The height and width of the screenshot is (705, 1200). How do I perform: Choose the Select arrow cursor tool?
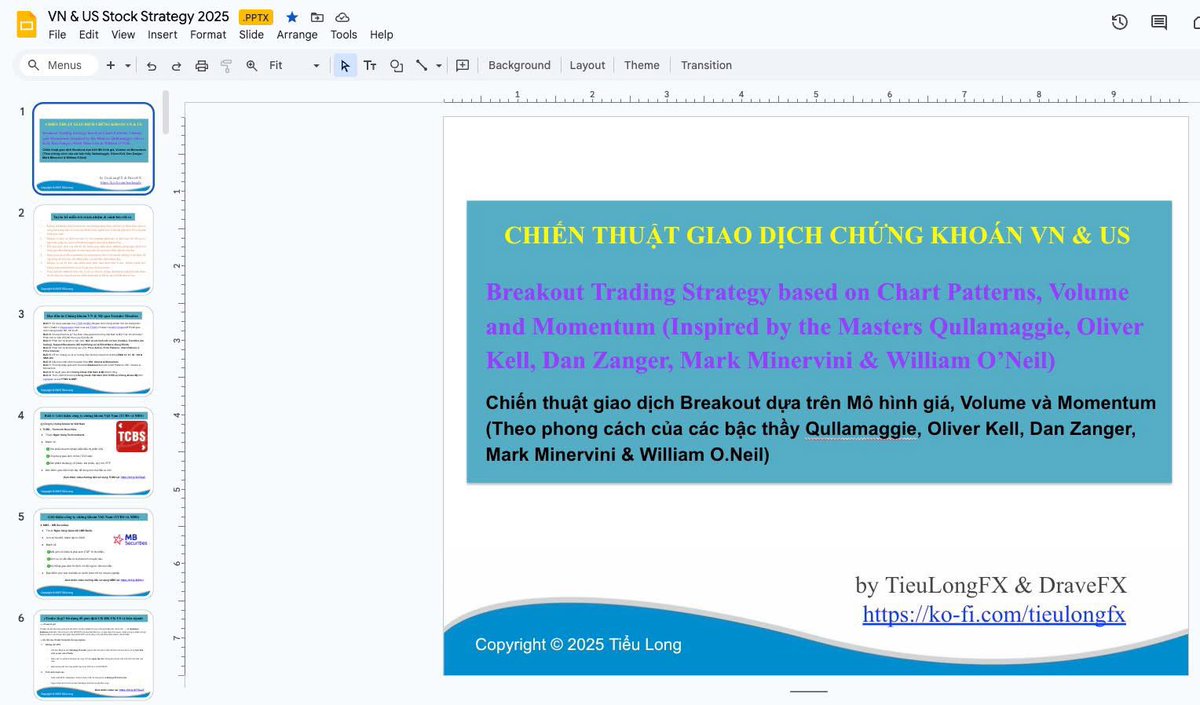pos(345,65)
